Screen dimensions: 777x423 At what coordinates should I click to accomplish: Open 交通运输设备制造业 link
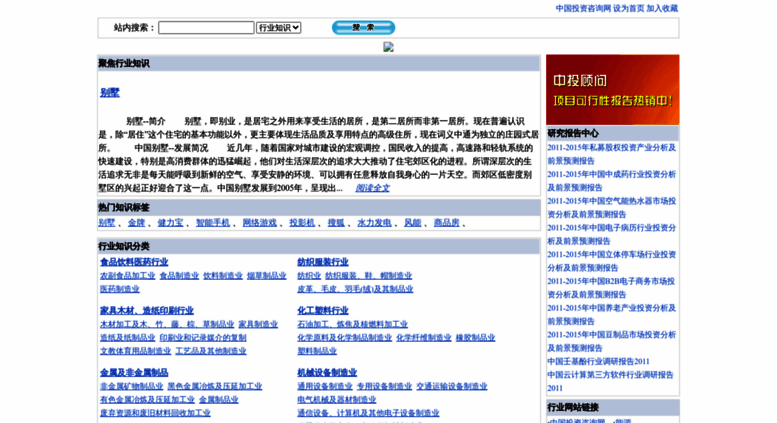pyautogui.click(x=451, y=386)
